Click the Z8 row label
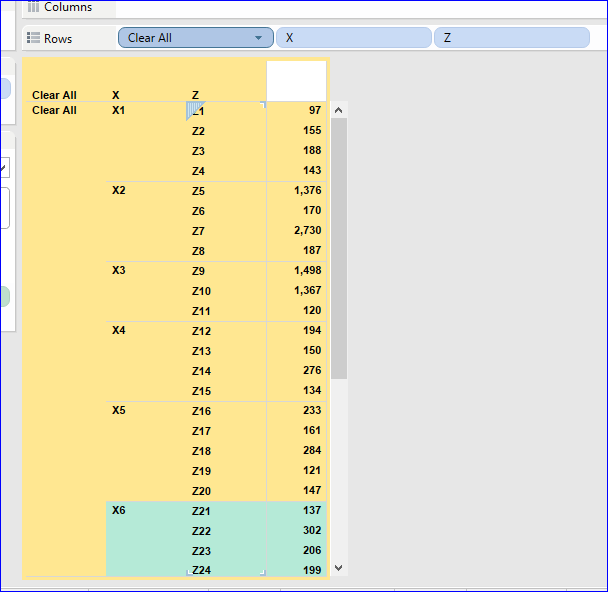The width and height of the screenshot is (608, 592). 198,251
